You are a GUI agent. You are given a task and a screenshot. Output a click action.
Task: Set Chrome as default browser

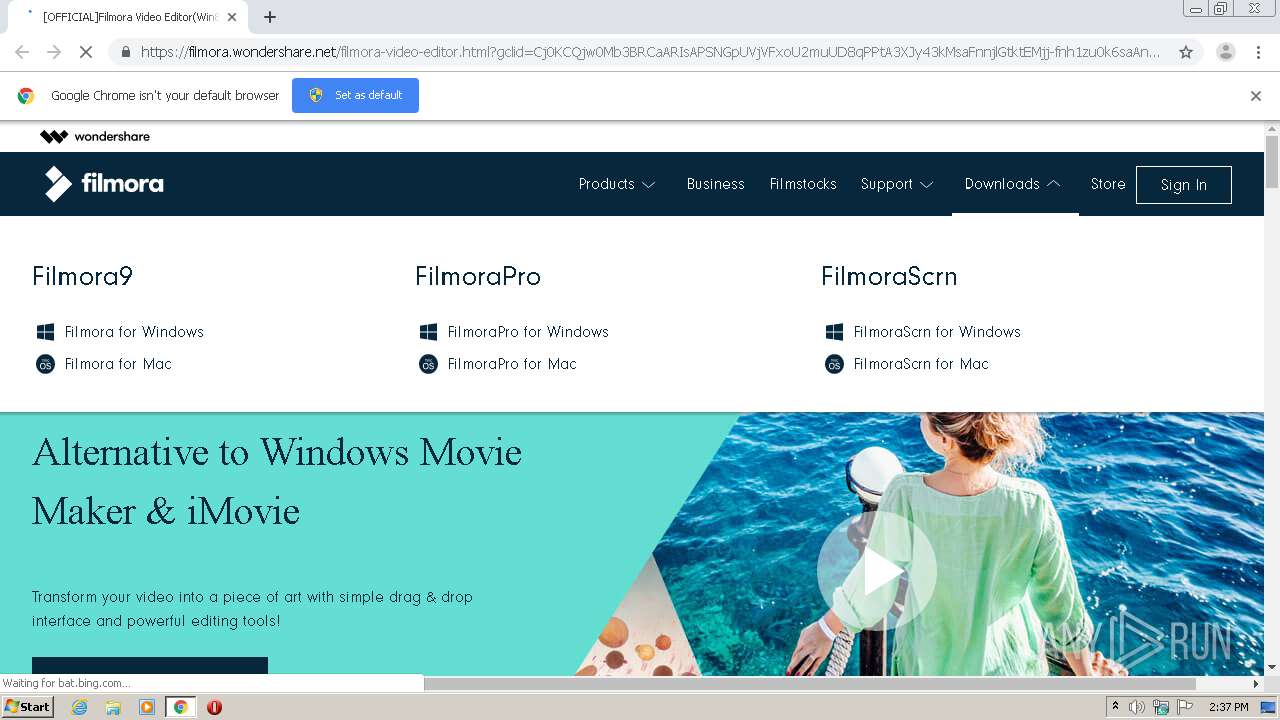click(x=355, y=95)
